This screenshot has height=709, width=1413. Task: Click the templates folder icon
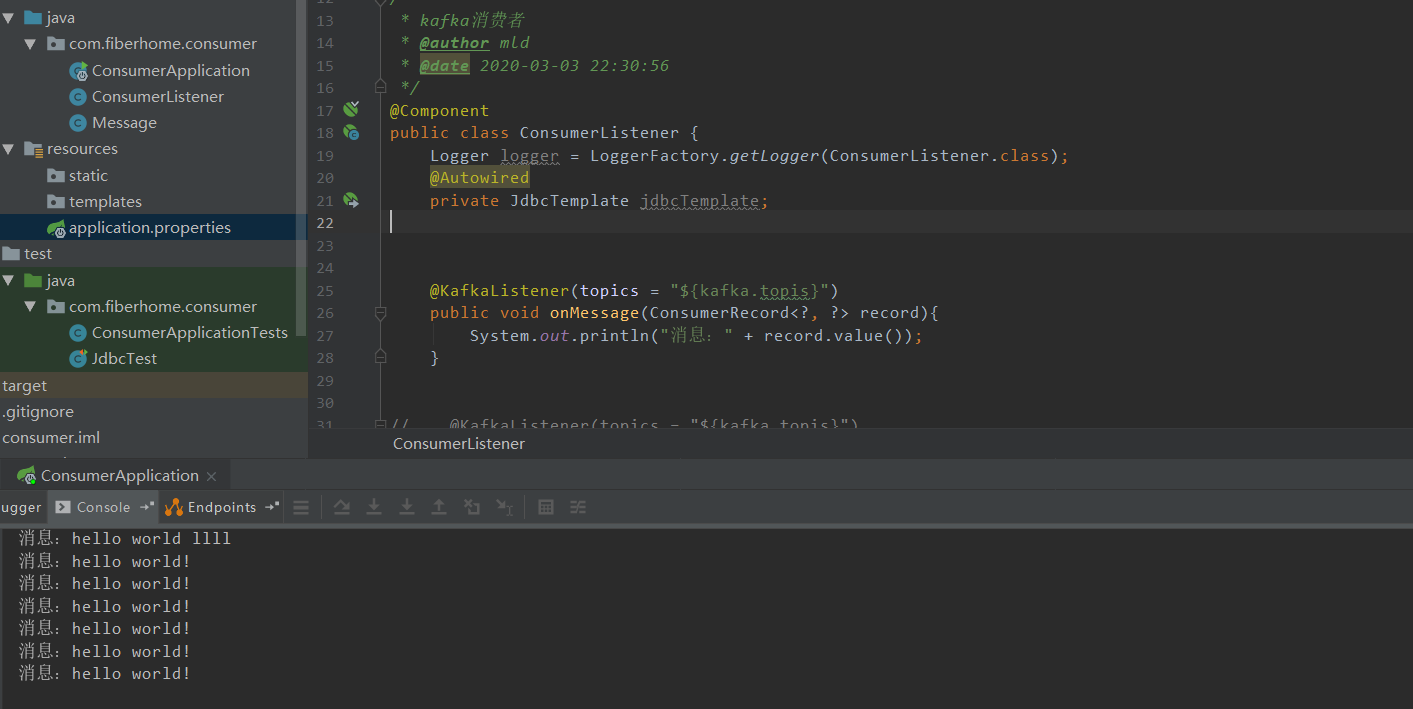coord(56,202)
